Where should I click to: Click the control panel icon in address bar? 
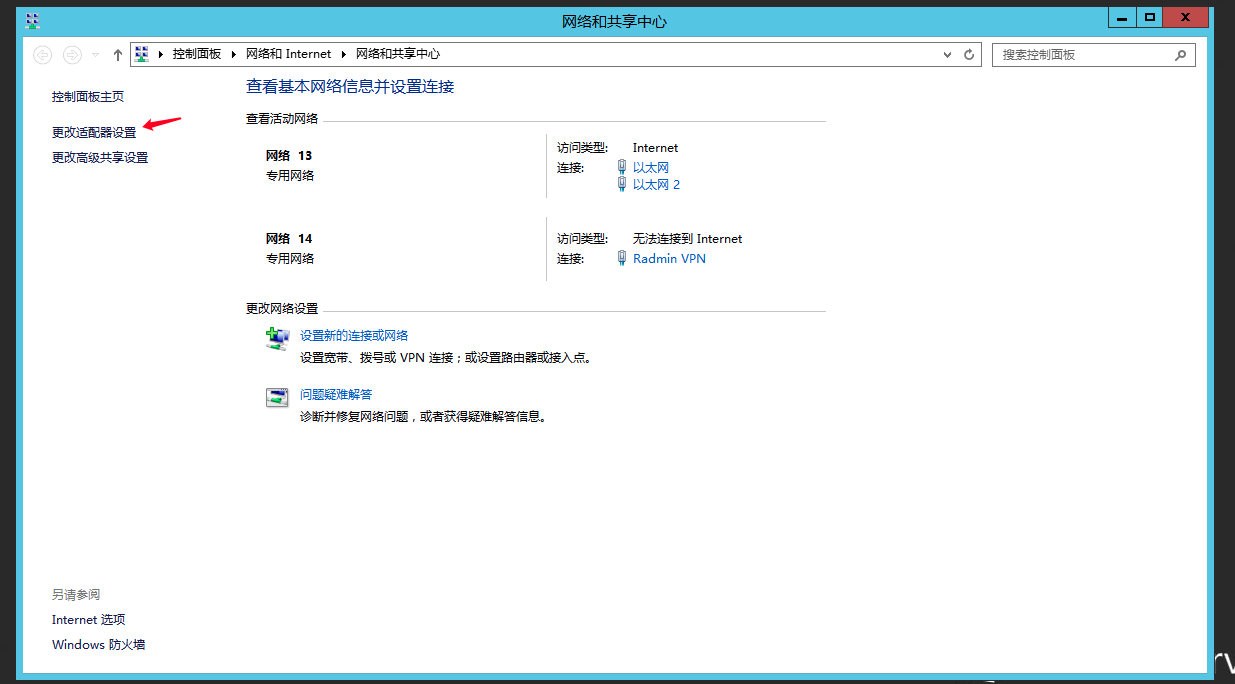(142, 54)
